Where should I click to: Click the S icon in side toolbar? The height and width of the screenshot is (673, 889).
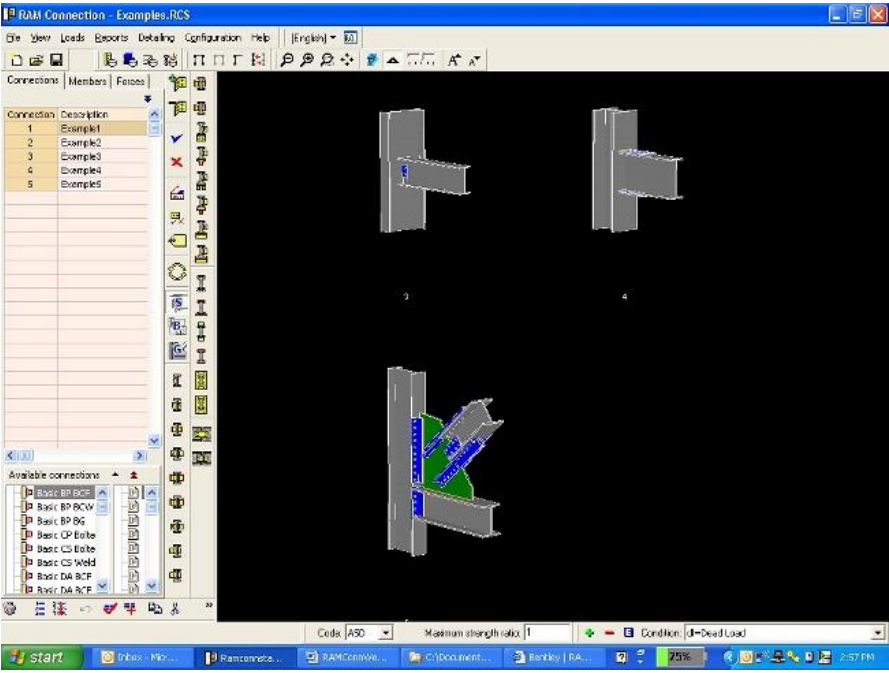[x=177, y=303]
